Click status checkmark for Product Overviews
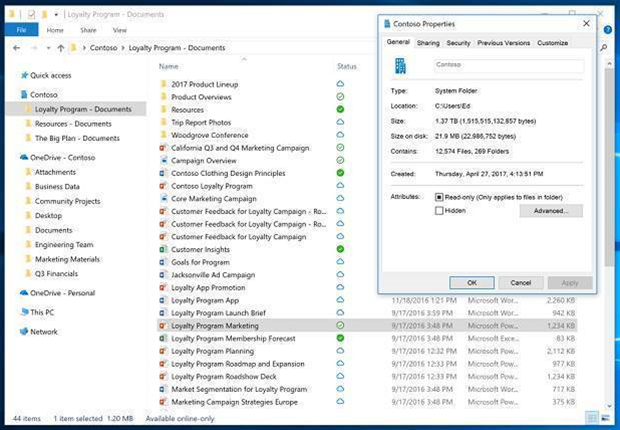Image resolution: width=620 pixels, height=430 pixels. point(340,97)
